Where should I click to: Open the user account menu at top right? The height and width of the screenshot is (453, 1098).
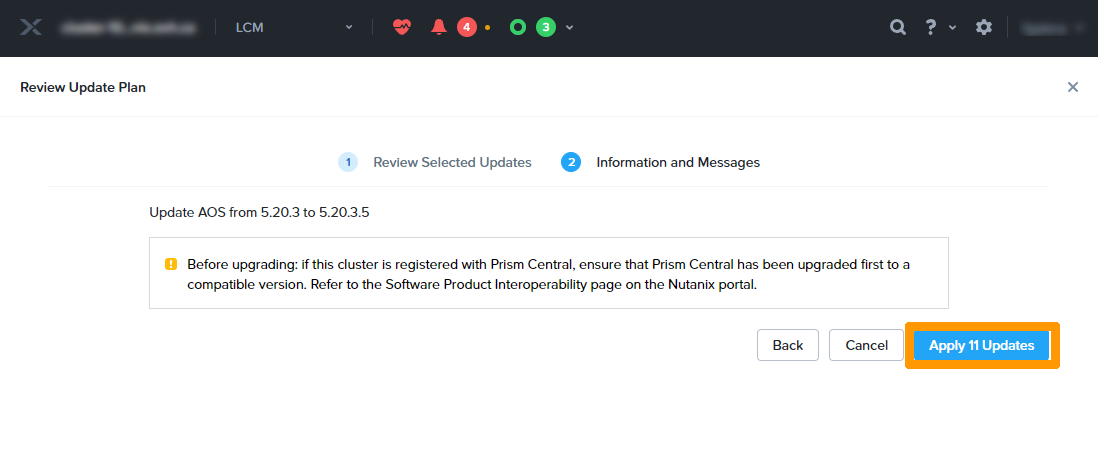pos(1052,28)
